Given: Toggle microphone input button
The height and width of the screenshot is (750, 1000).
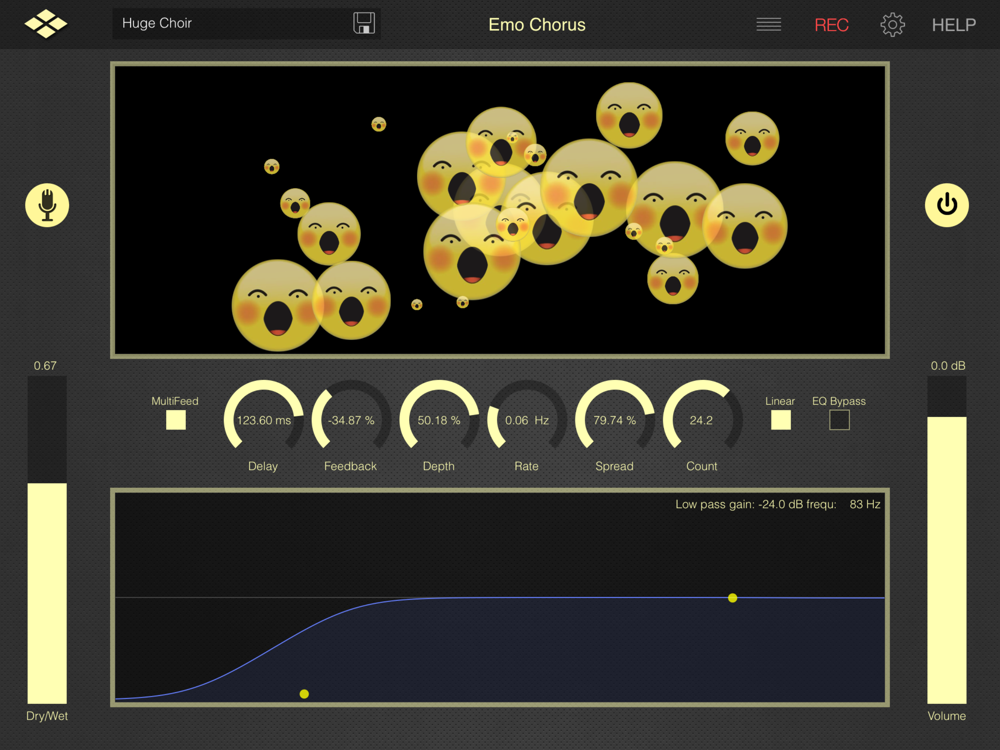Looking at the screenshot, I should pos(47,205).
